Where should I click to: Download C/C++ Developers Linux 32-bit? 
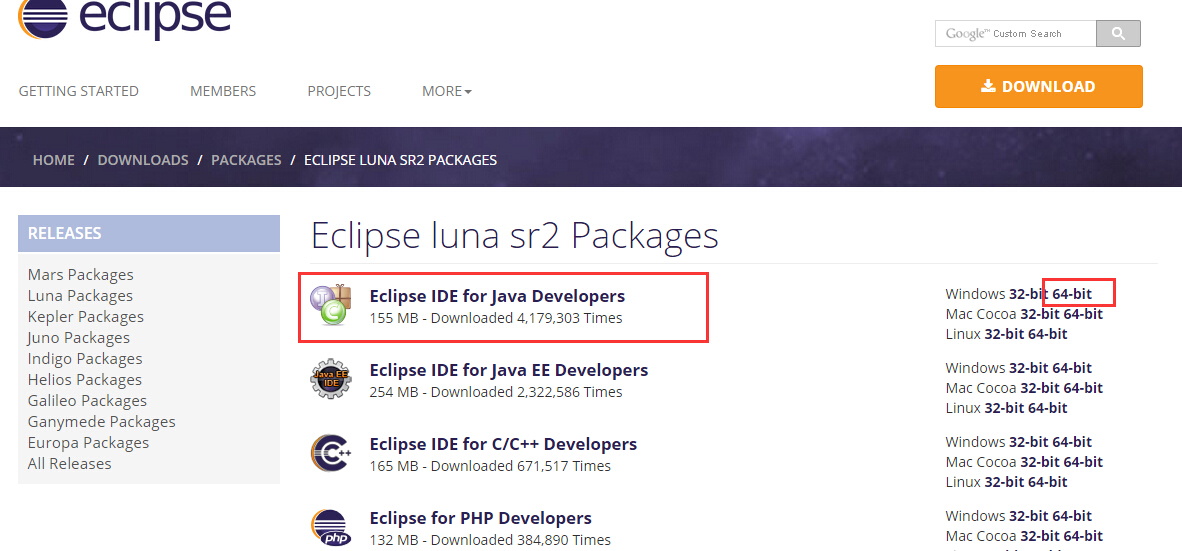tap(1004, 482)
